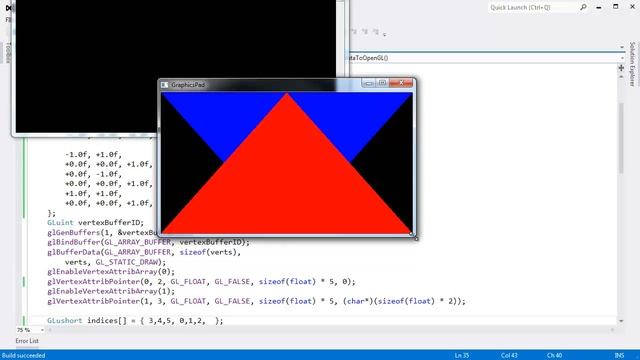Click the GraphicsPad window title bar text
This screenshot has width=640, height=360.
(x=188, y=85)
